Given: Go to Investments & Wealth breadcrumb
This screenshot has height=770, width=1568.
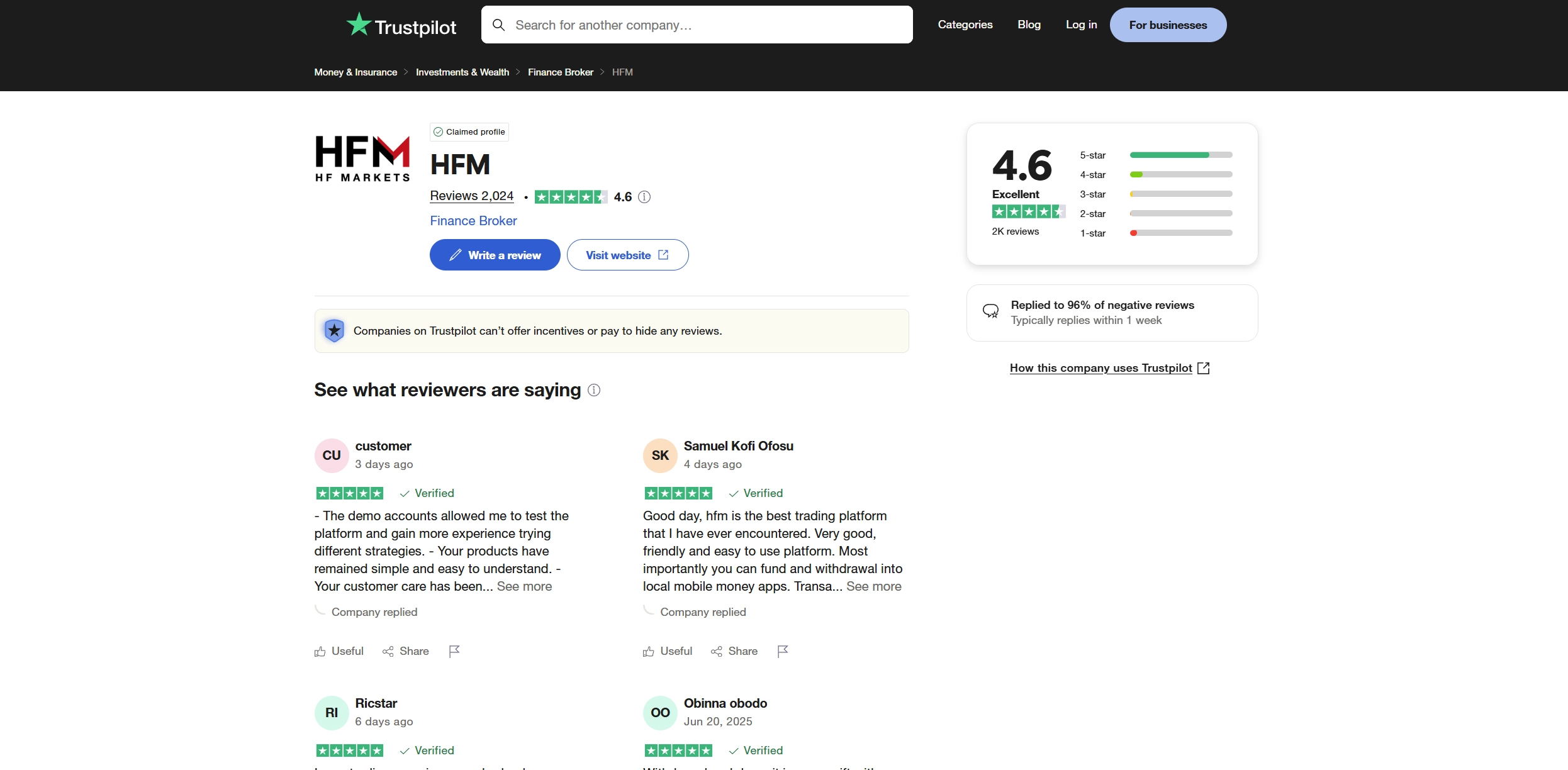Looking at the screenshot, I should click(462, 72).
